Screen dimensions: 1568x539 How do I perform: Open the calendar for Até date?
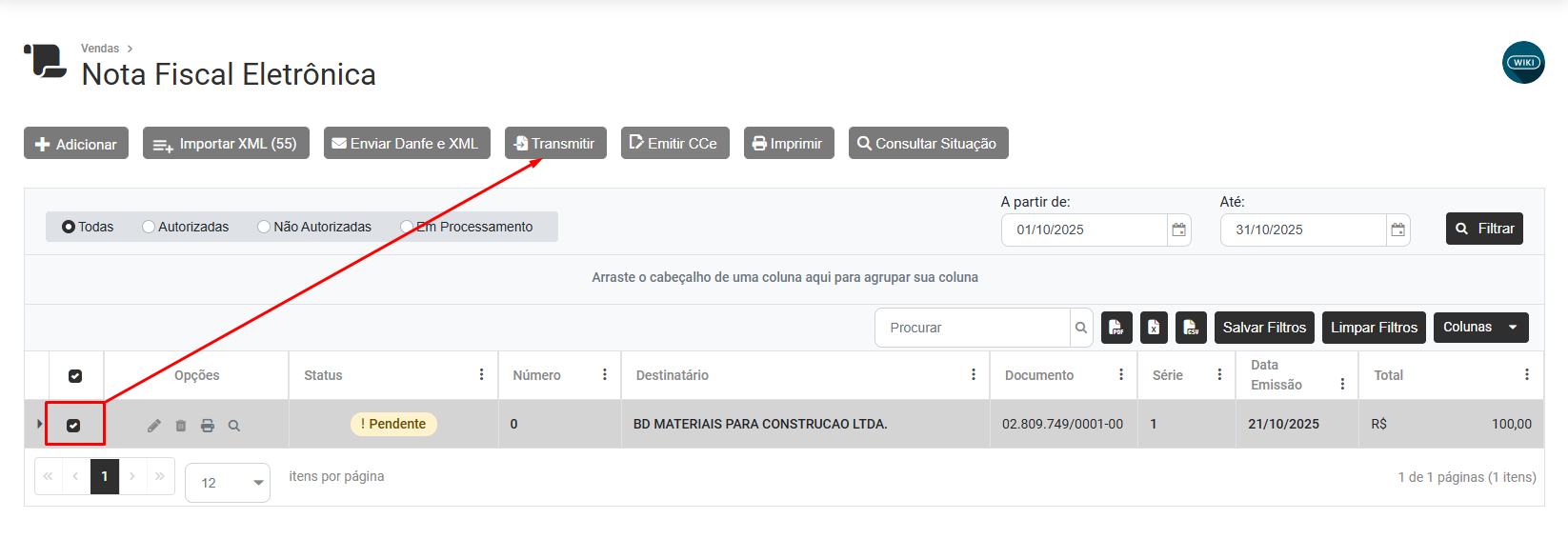click(x=1398, y=230)
